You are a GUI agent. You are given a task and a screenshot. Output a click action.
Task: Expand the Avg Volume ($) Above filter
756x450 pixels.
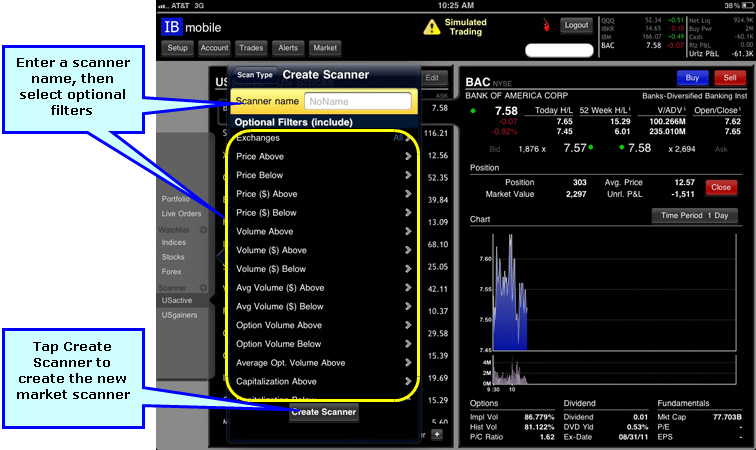323,288
